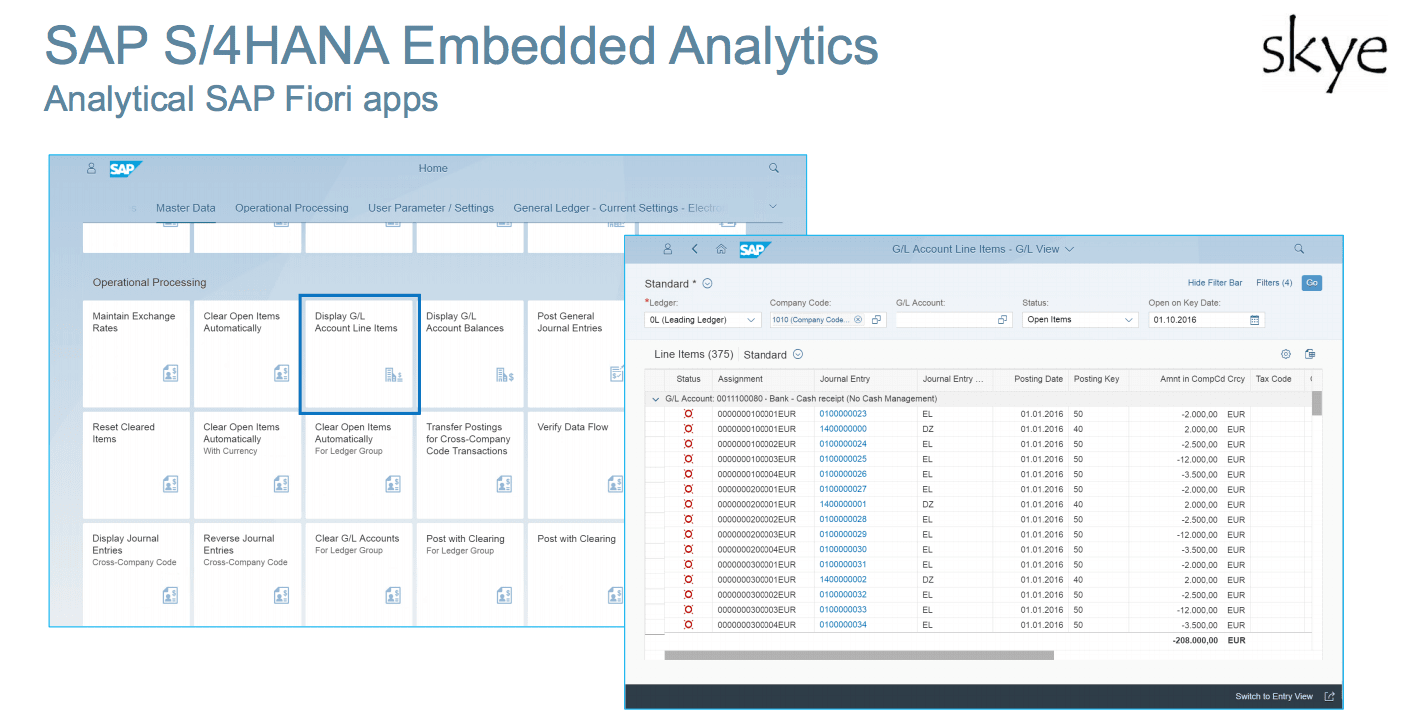Open table settings gear icon

[1286, 354]
